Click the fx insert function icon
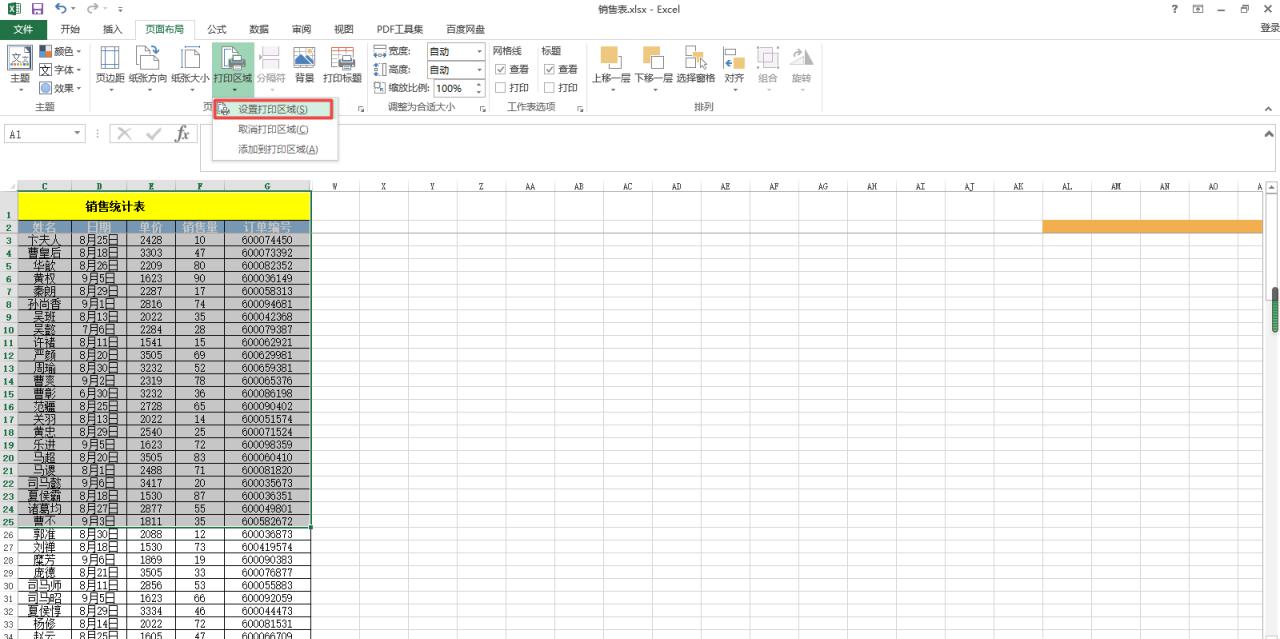The image size is (1280, 639). [x=182, y=134]
